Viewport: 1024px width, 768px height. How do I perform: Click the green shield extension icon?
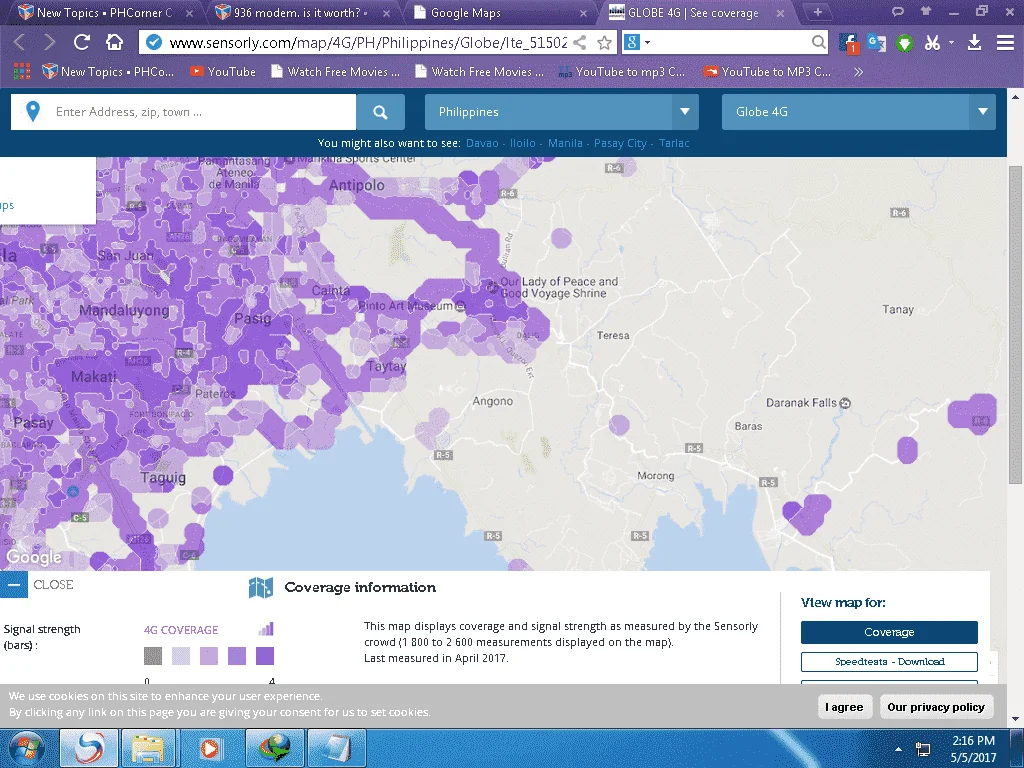904,43
